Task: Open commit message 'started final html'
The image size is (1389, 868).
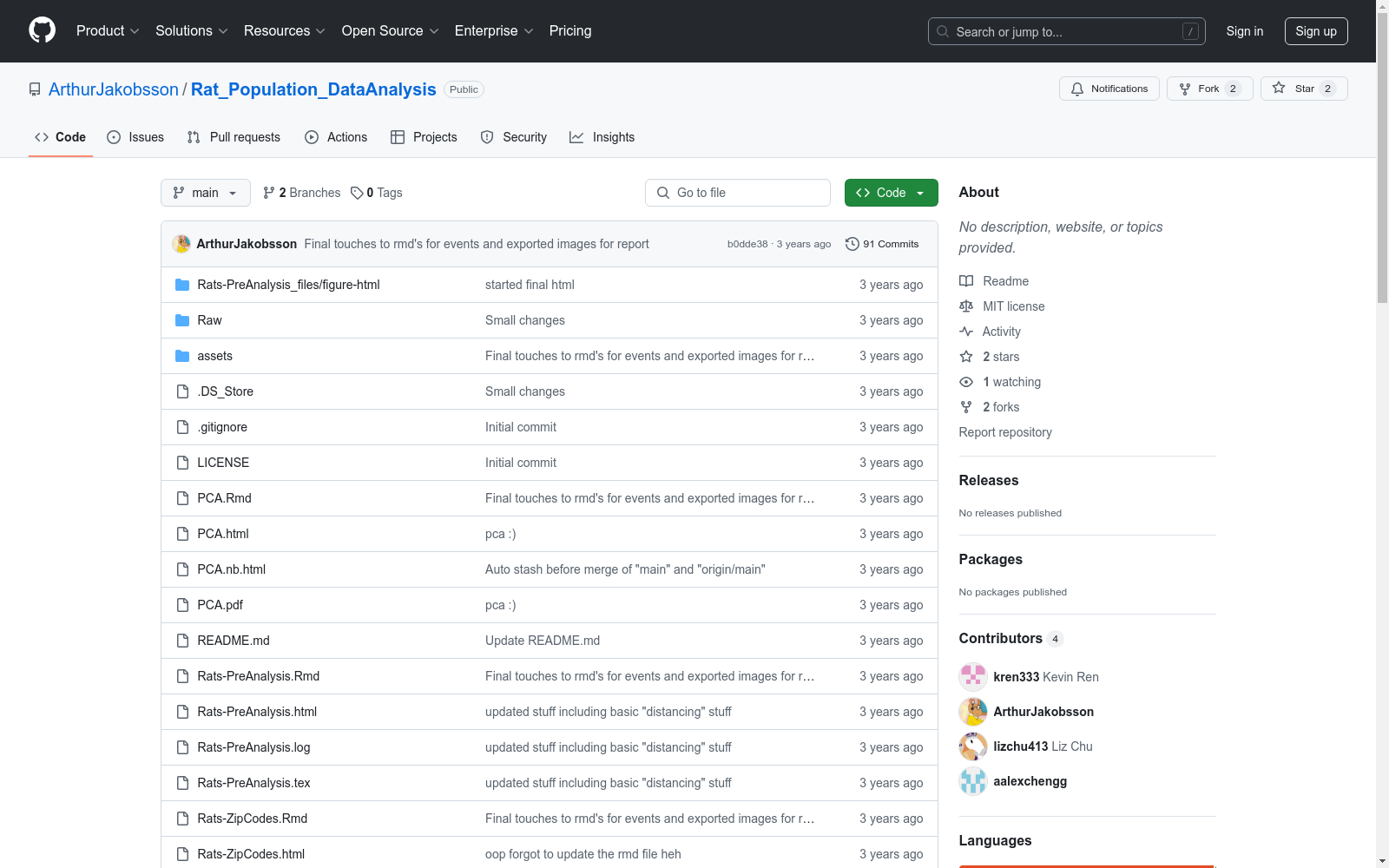Action: pos(530,285)
